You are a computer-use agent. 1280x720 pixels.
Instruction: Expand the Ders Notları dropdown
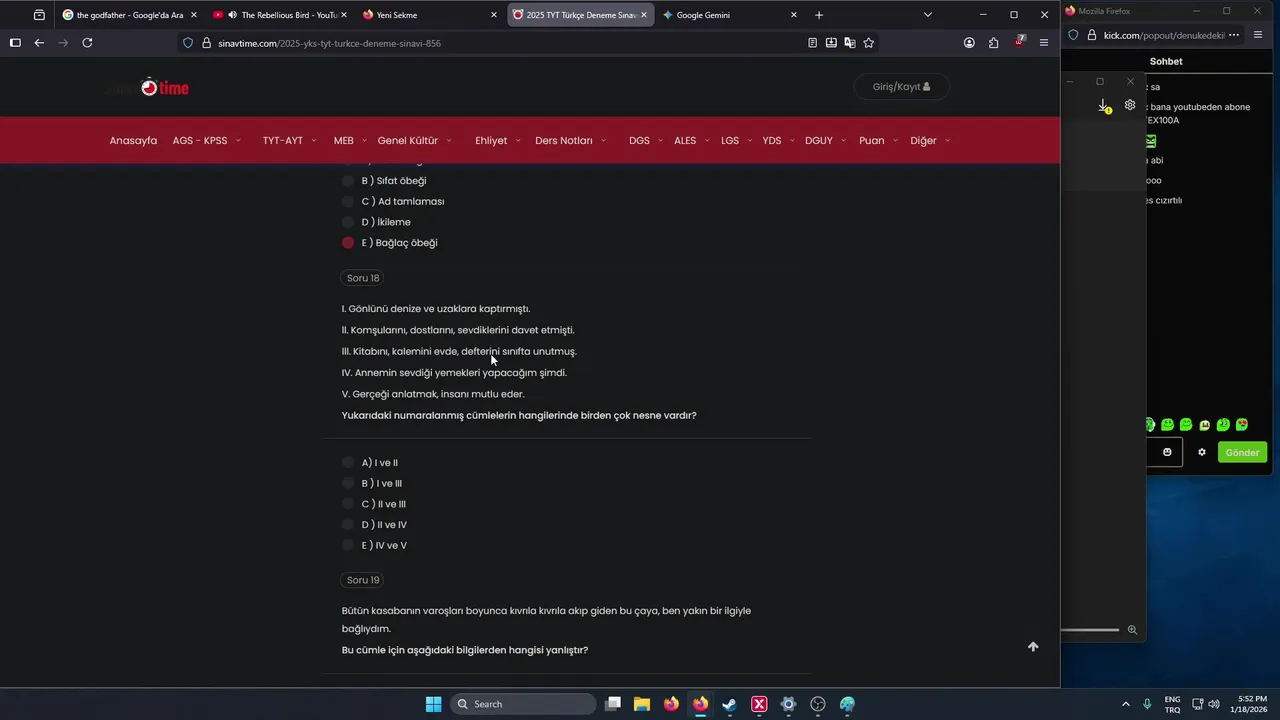coord(571,141)
